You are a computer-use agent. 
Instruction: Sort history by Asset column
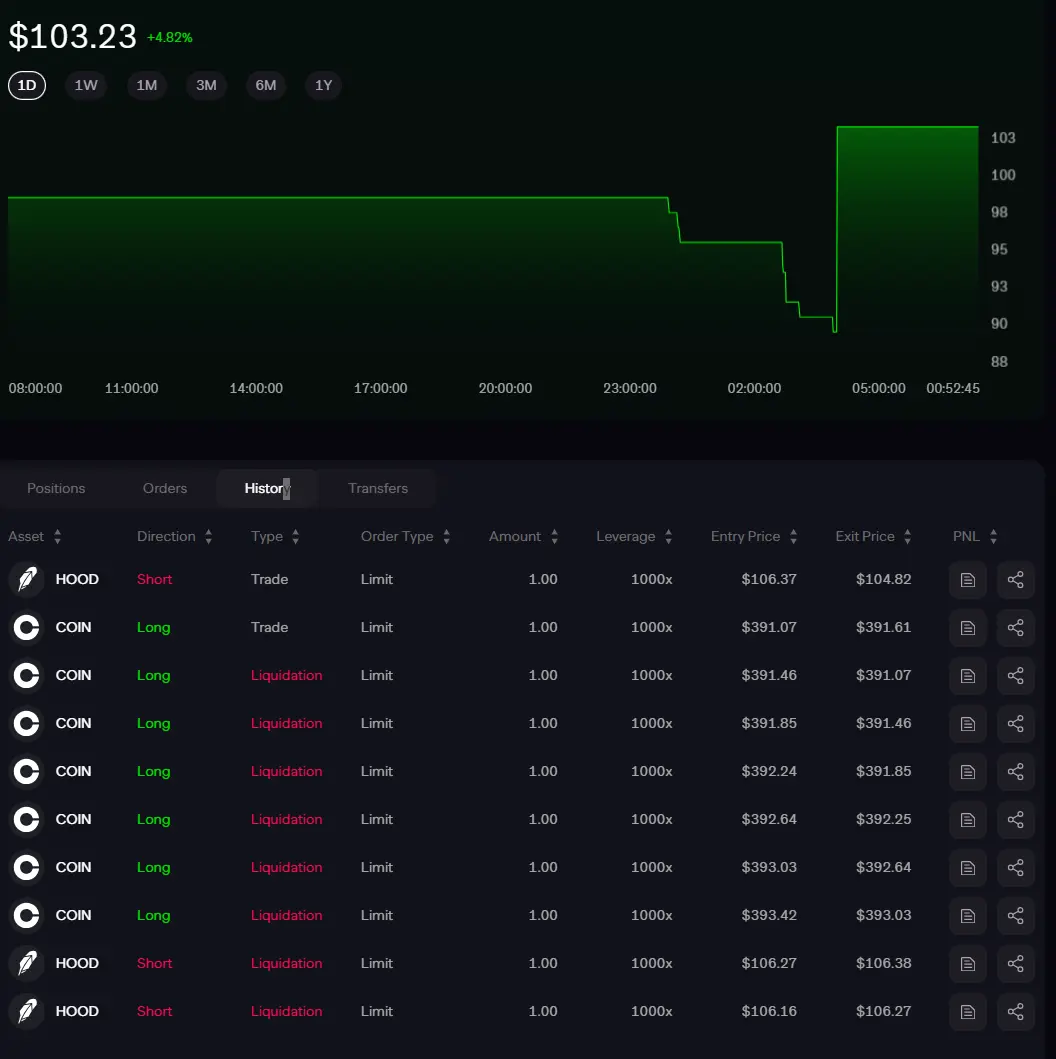(x=34, y=536)
